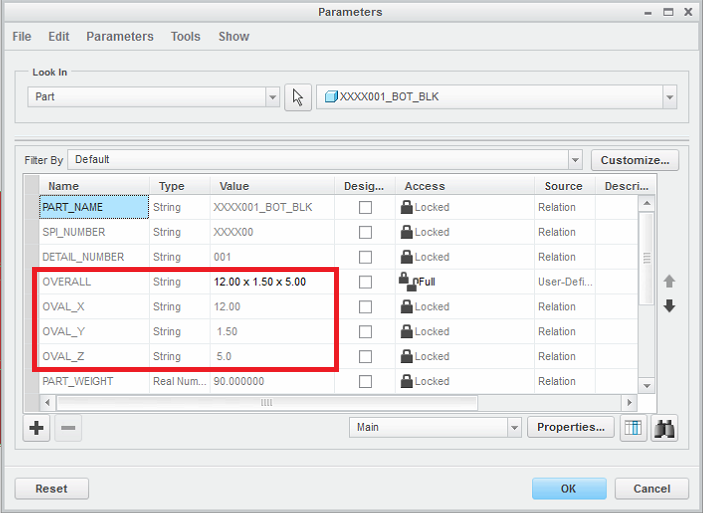The height and width of the screenshot is (513, 703).
Task: Click lock icon in SPI_NUMBER row
Action: click(x=406, y=232)
